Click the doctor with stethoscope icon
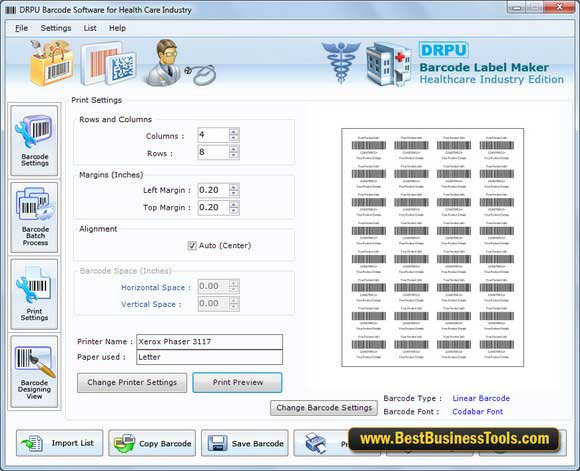 coord(179,63)
